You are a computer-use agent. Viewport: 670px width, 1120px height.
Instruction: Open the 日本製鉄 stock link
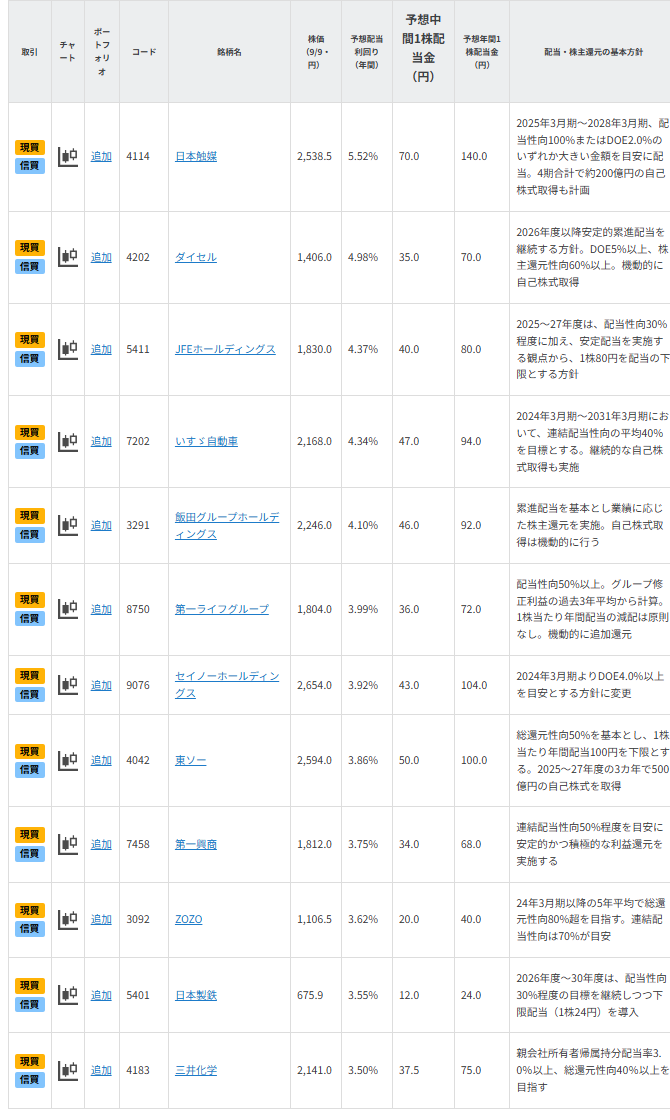click(x=196, y=995)
